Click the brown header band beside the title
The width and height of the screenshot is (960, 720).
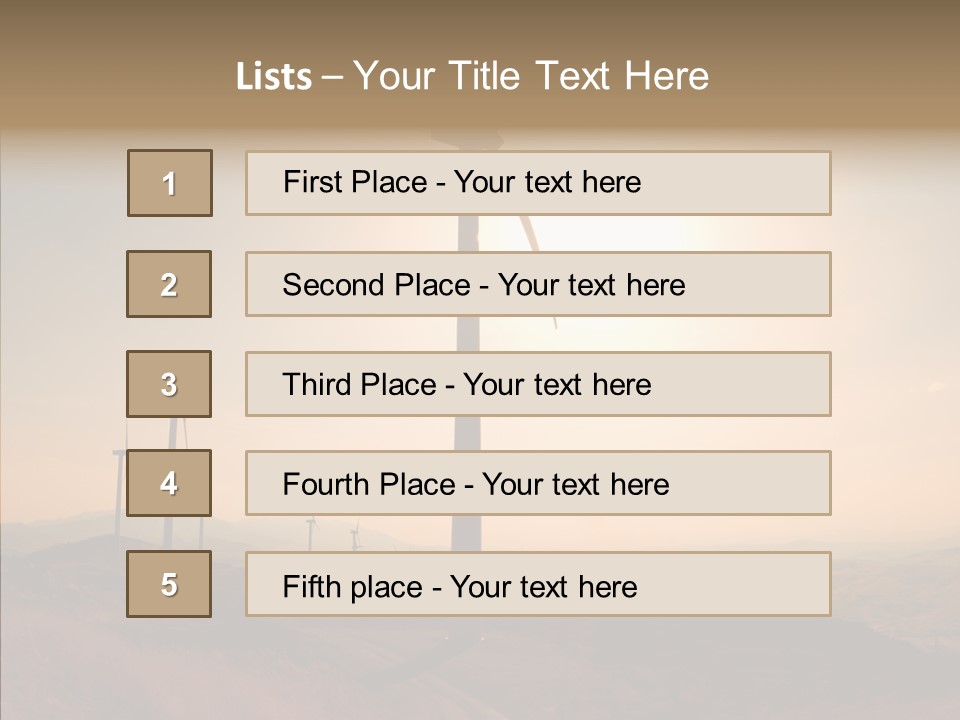(x=833, y=67)
